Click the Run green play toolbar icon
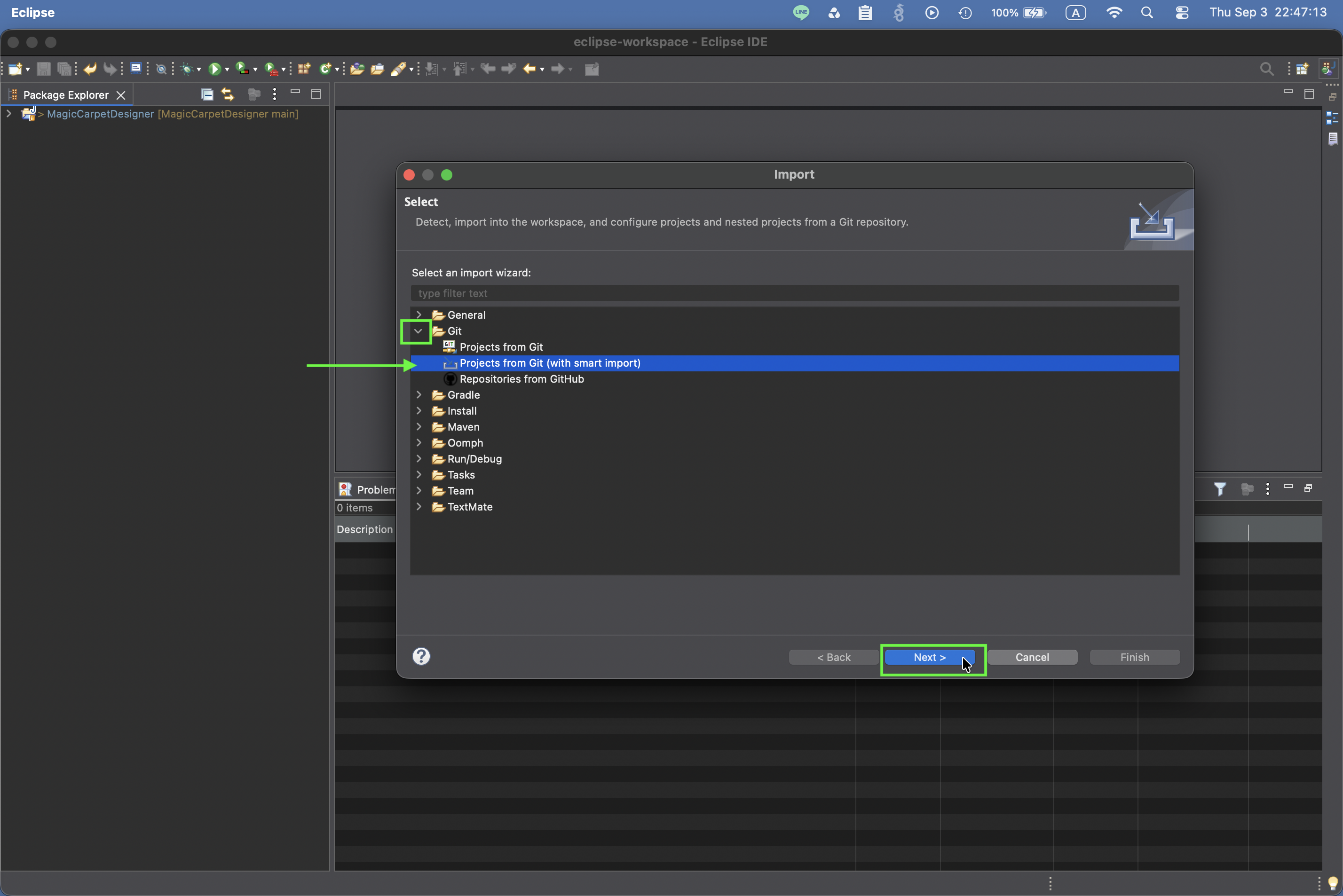 point(214,69)
